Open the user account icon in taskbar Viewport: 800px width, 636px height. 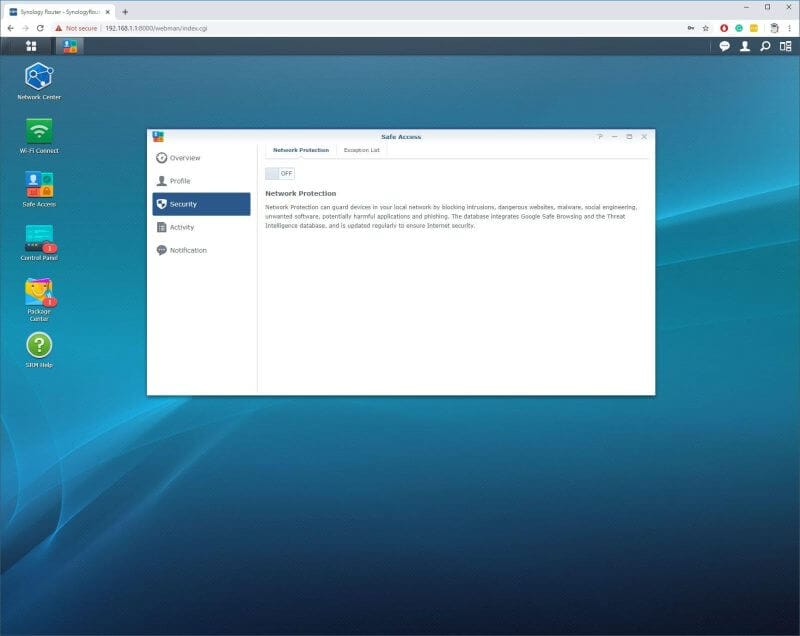point(746,45)
